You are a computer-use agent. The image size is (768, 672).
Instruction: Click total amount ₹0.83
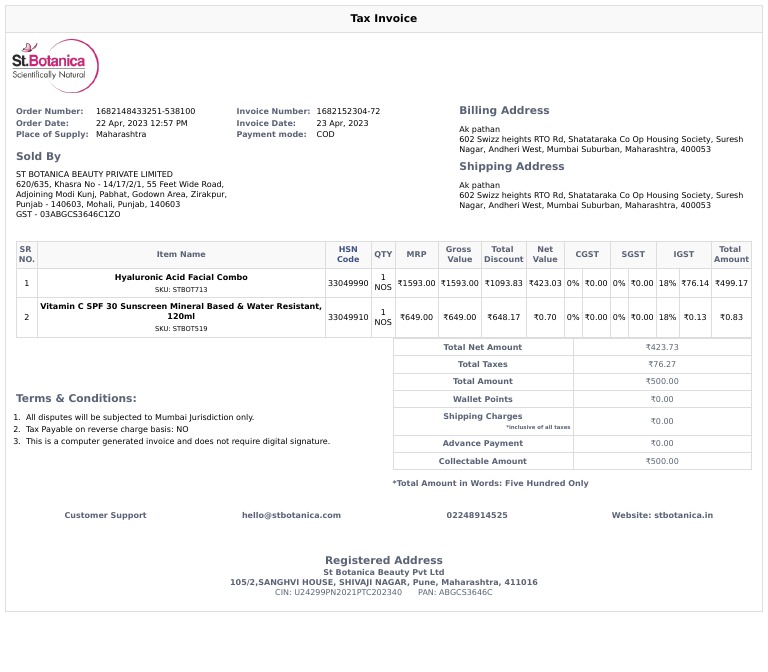(731, 317)
